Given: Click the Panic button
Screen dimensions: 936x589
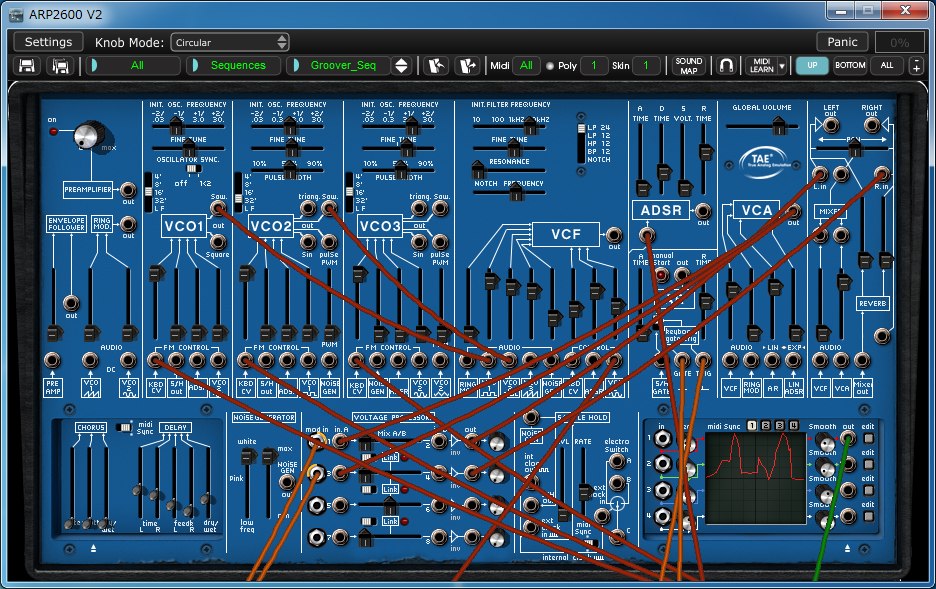Looking at the screenshot, I should pyautogui.click(x=842, y=42).
